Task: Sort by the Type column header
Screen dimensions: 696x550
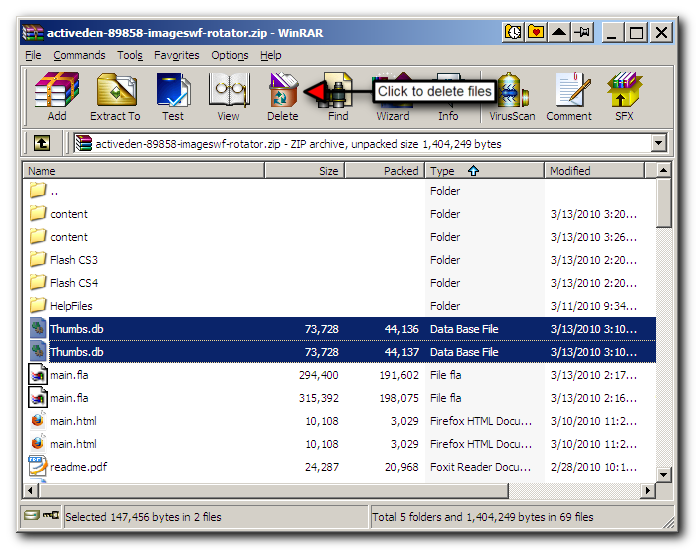Action: click(x=485, y=170)
